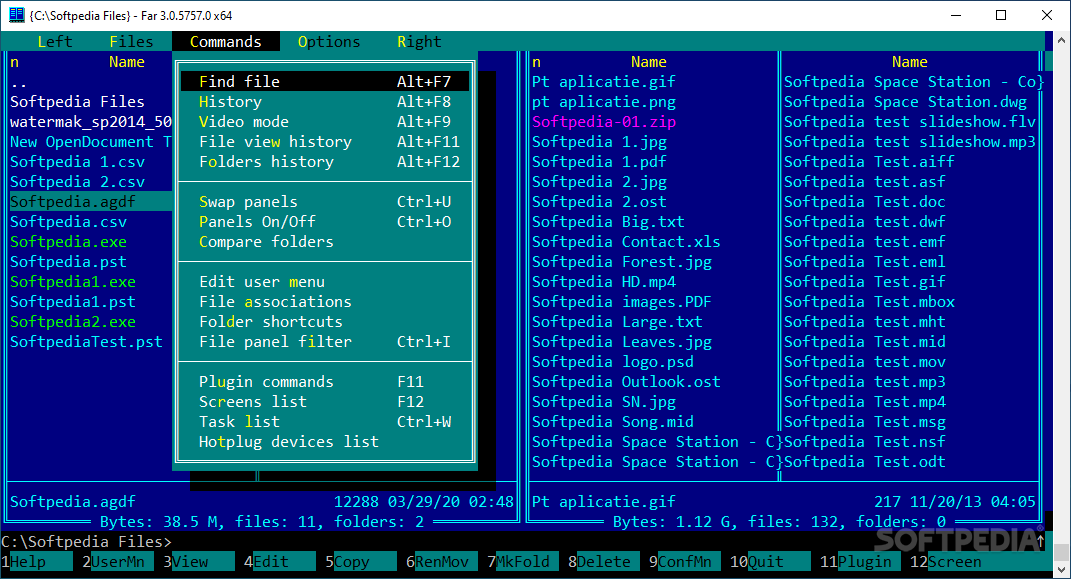
Task: Click the 3 View key bar button
Action: pyautogui.click(x=199, y=561)
